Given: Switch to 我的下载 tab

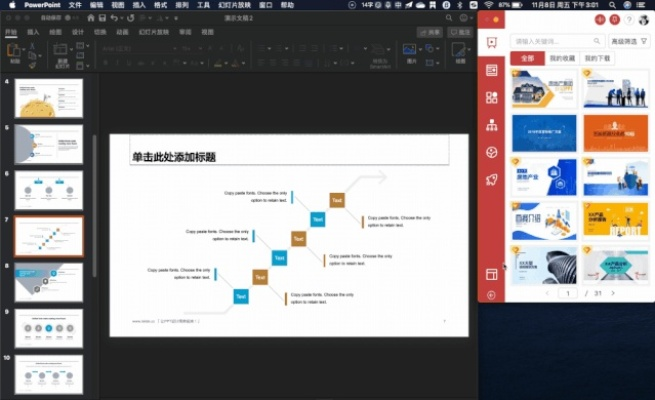Looking at the screenshot, I should point(597,59).
